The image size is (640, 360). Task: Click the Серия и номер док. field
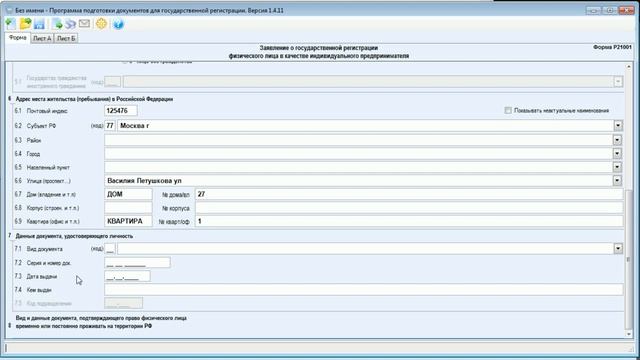point(137,262)
